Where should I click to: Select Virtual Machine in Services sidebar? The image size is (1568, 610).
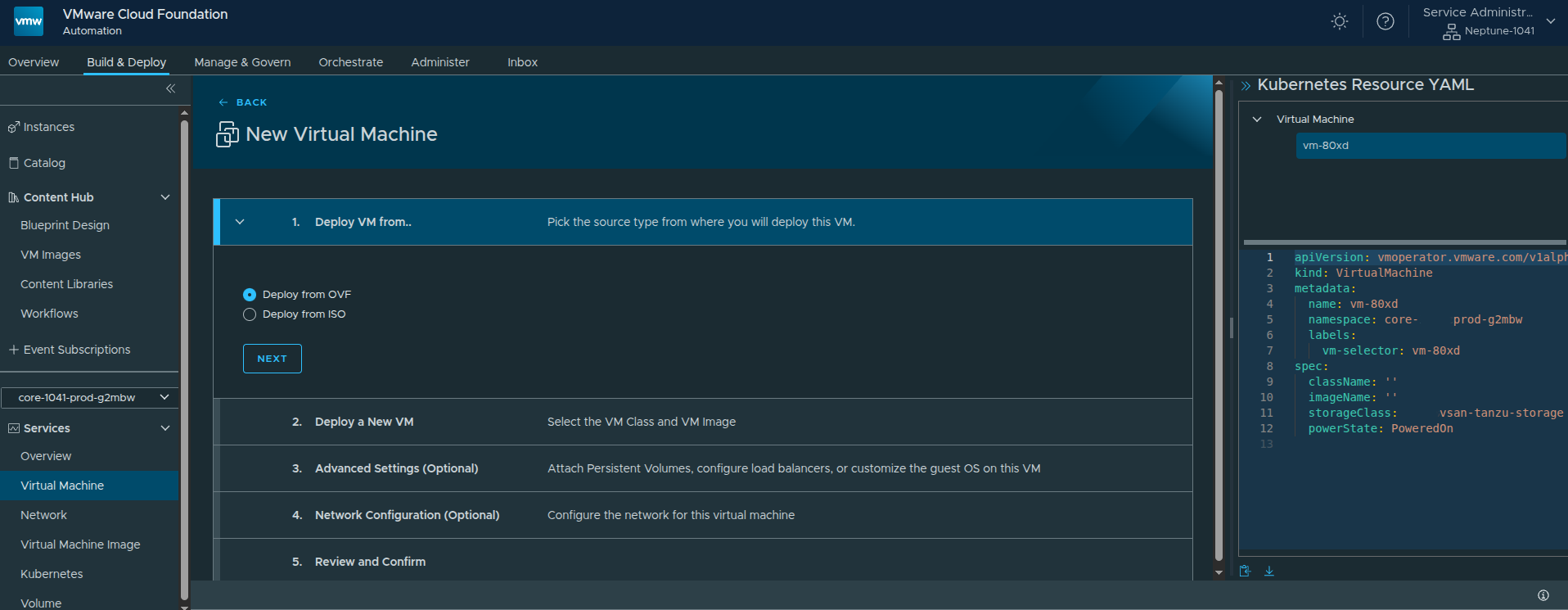(89, 486)
